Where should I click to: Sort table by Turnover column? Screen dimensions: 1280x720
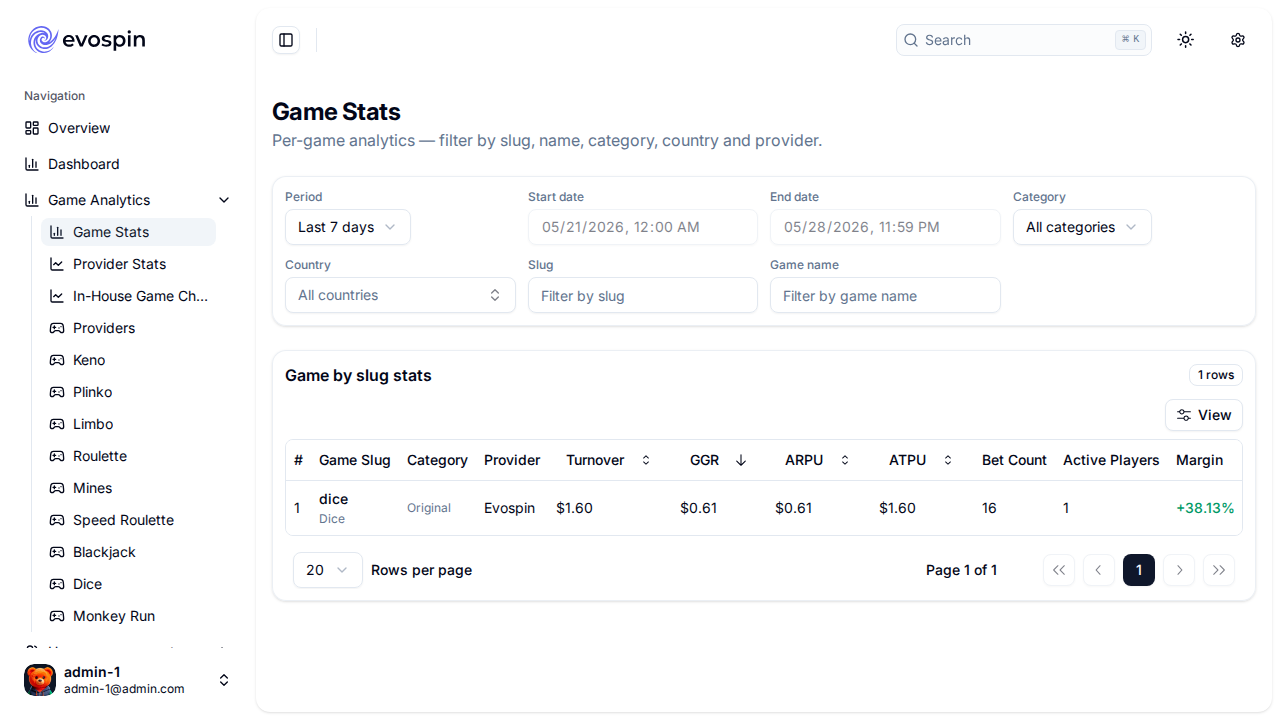[x=609, y=460]
